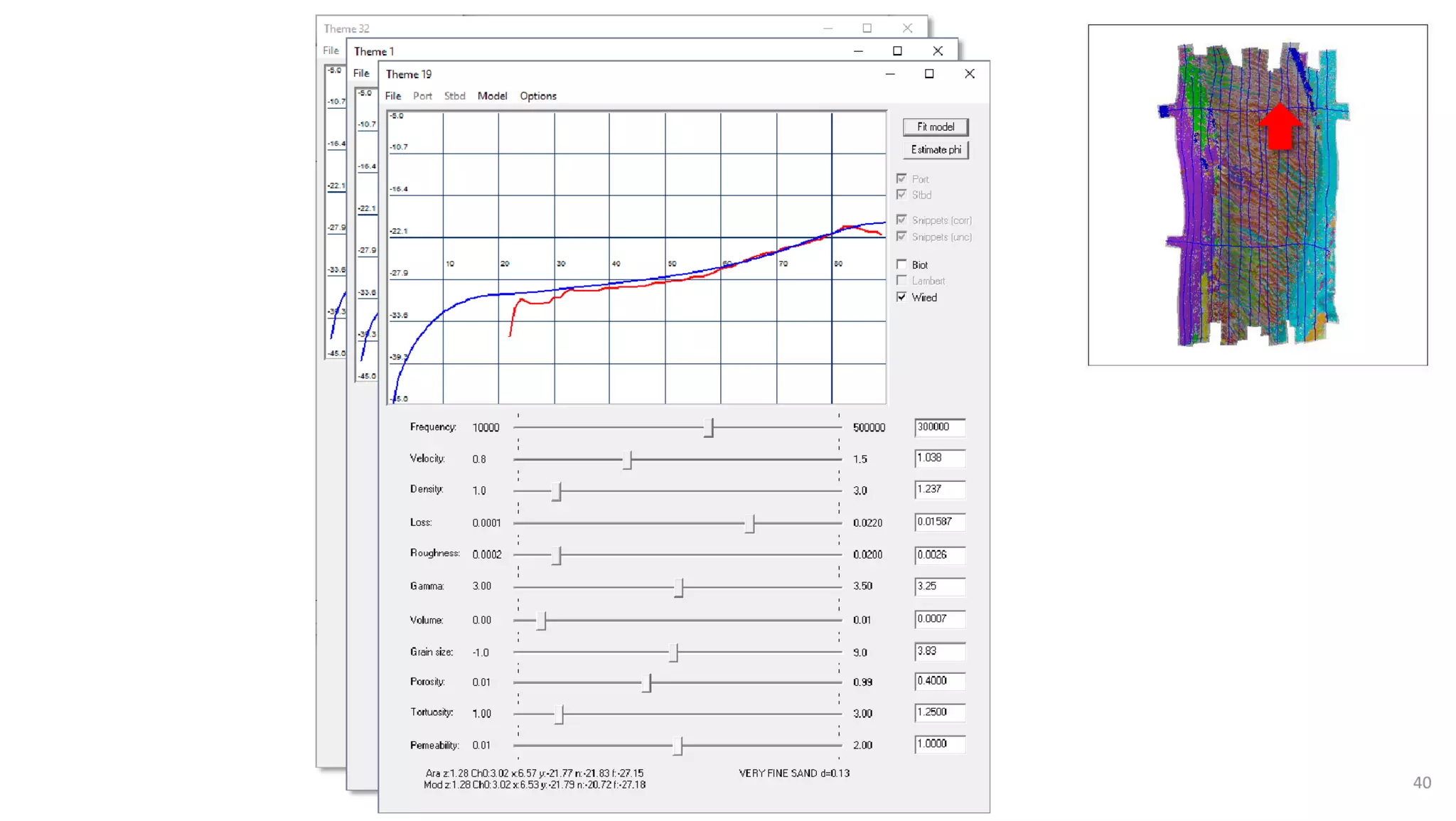Screen dimensions: 1456x821
Task: Click the Frequency slider handle
Action: coord(708,427)
